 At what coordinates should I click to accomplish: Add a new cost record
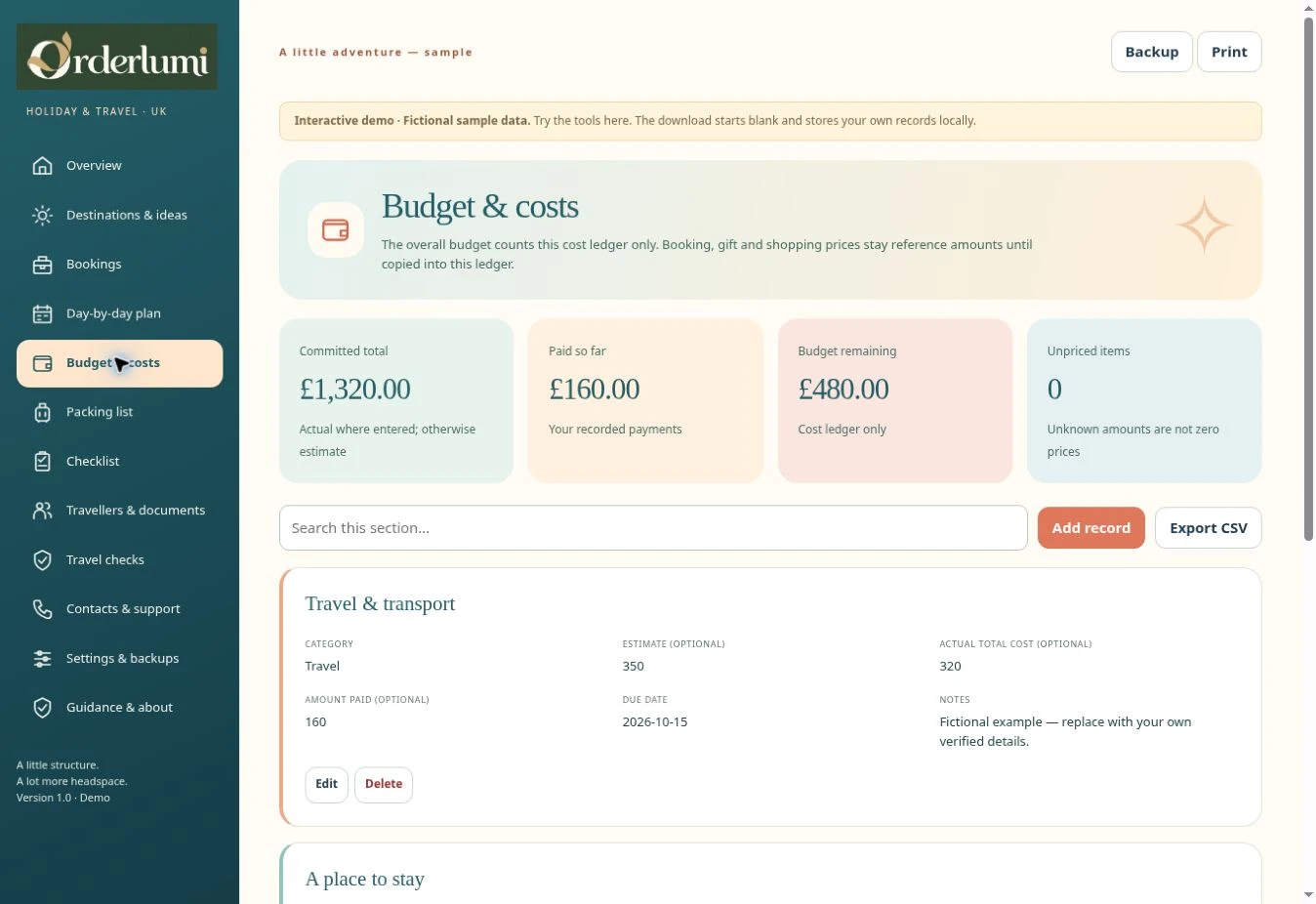click(x=1090, y=528)
